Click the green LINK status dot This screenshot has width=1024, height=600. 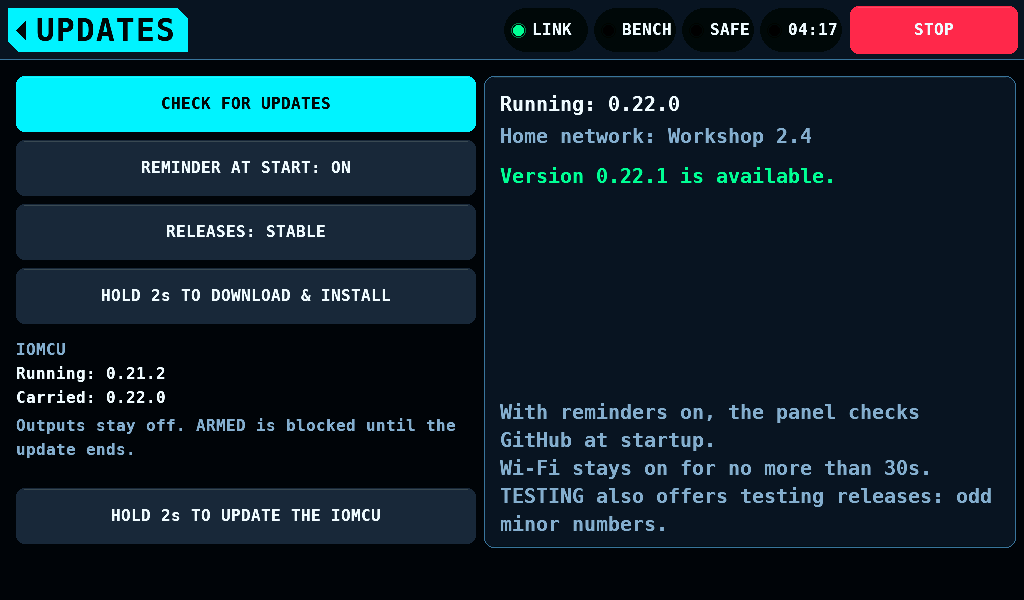point(519,30)
